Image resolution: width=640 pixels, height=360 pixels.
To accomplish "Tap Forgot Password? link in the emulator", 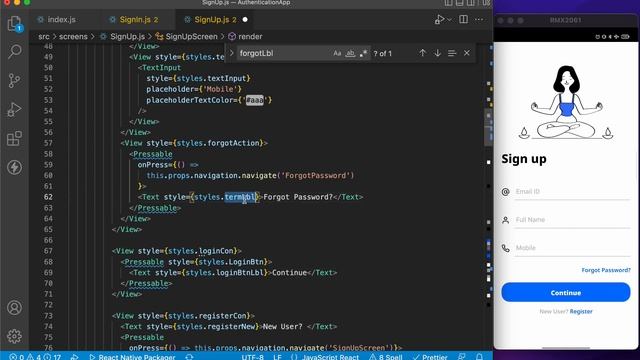I will tap(606, 270).
